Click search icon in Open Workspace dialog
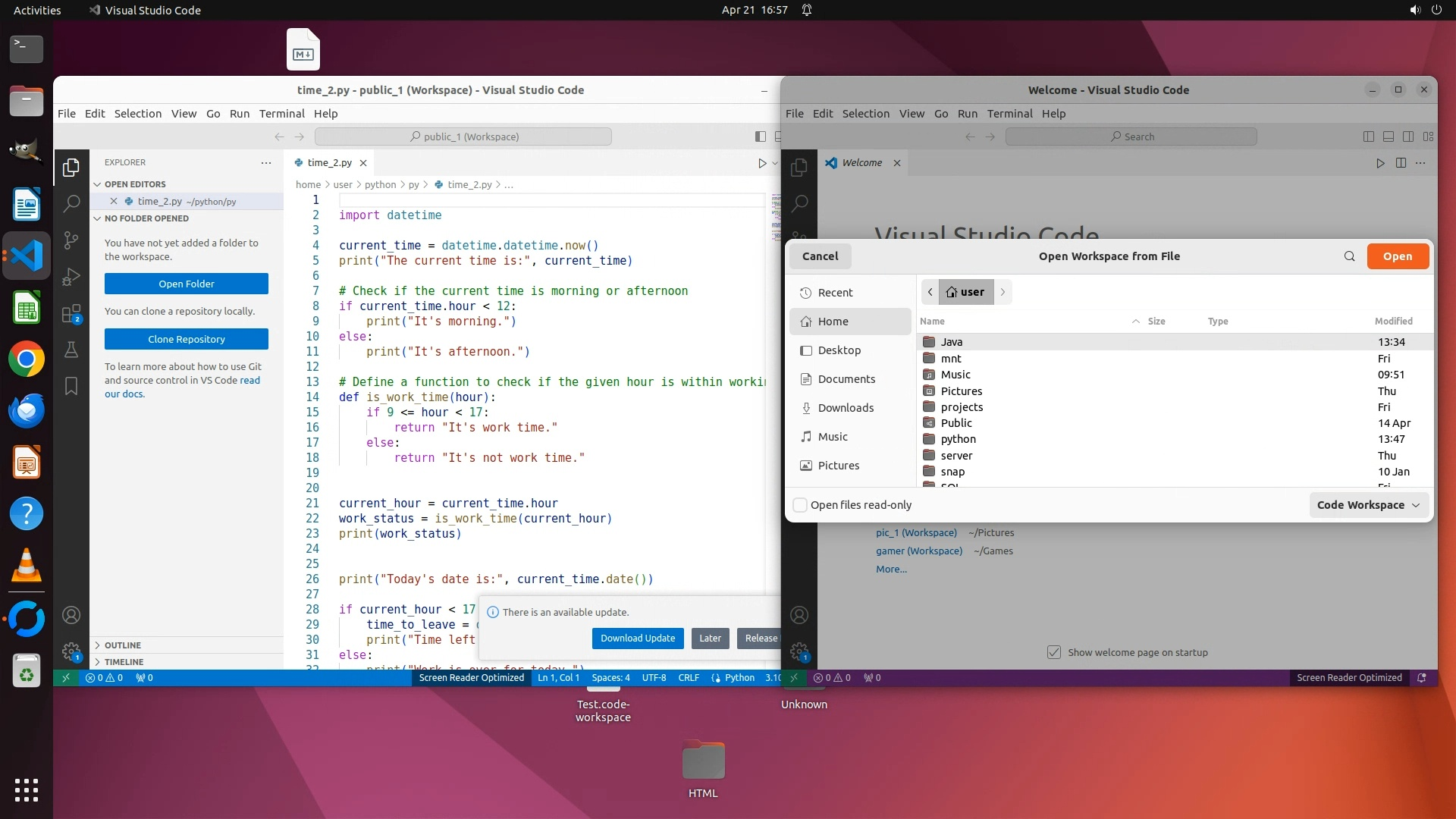Viewport: 1456px width, 819px height. (x=1349, y=256)
